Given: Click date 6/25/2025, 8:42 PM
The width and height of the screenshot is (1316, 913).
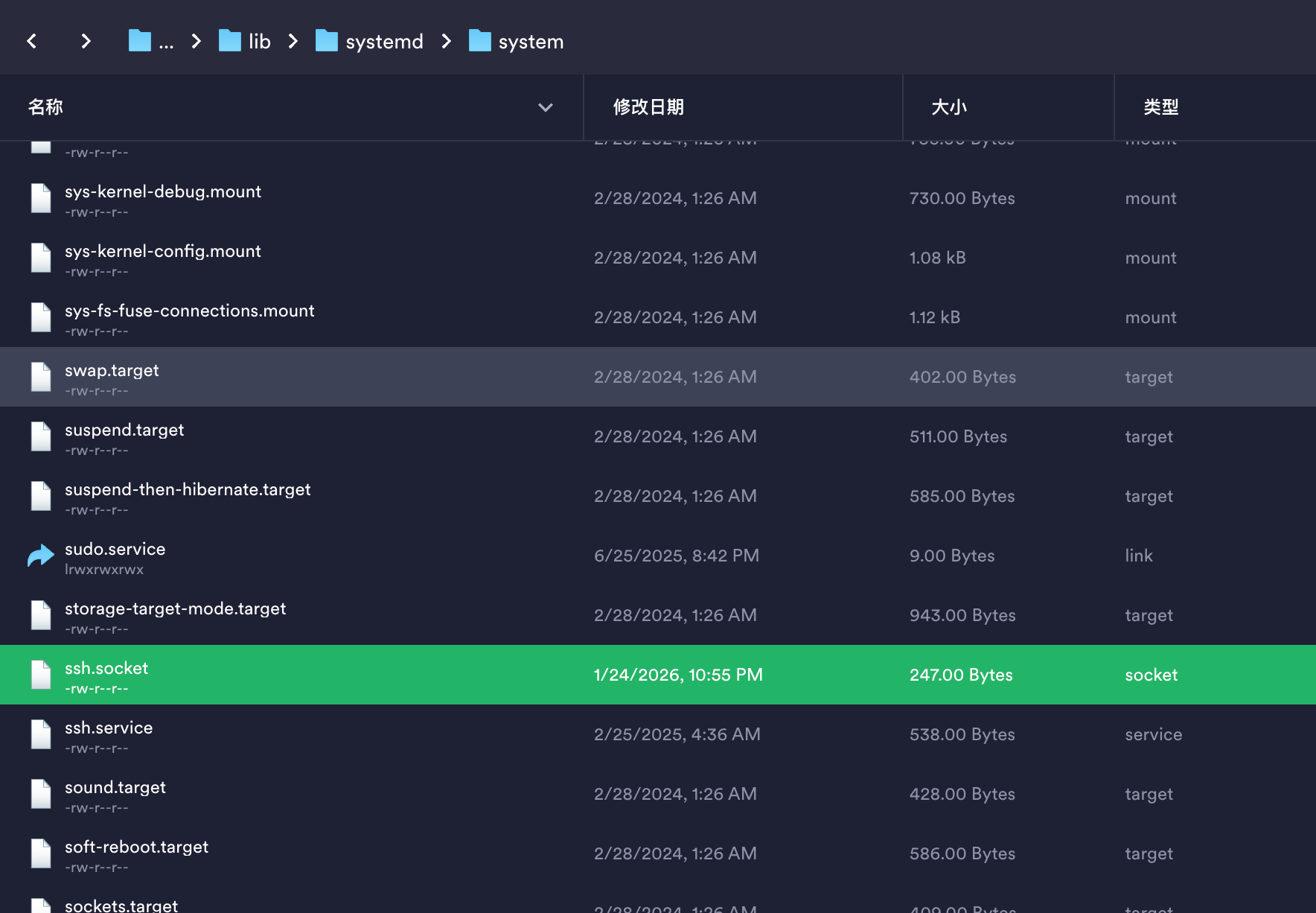Looking at the screenshot, I should [x=677, y=556].
